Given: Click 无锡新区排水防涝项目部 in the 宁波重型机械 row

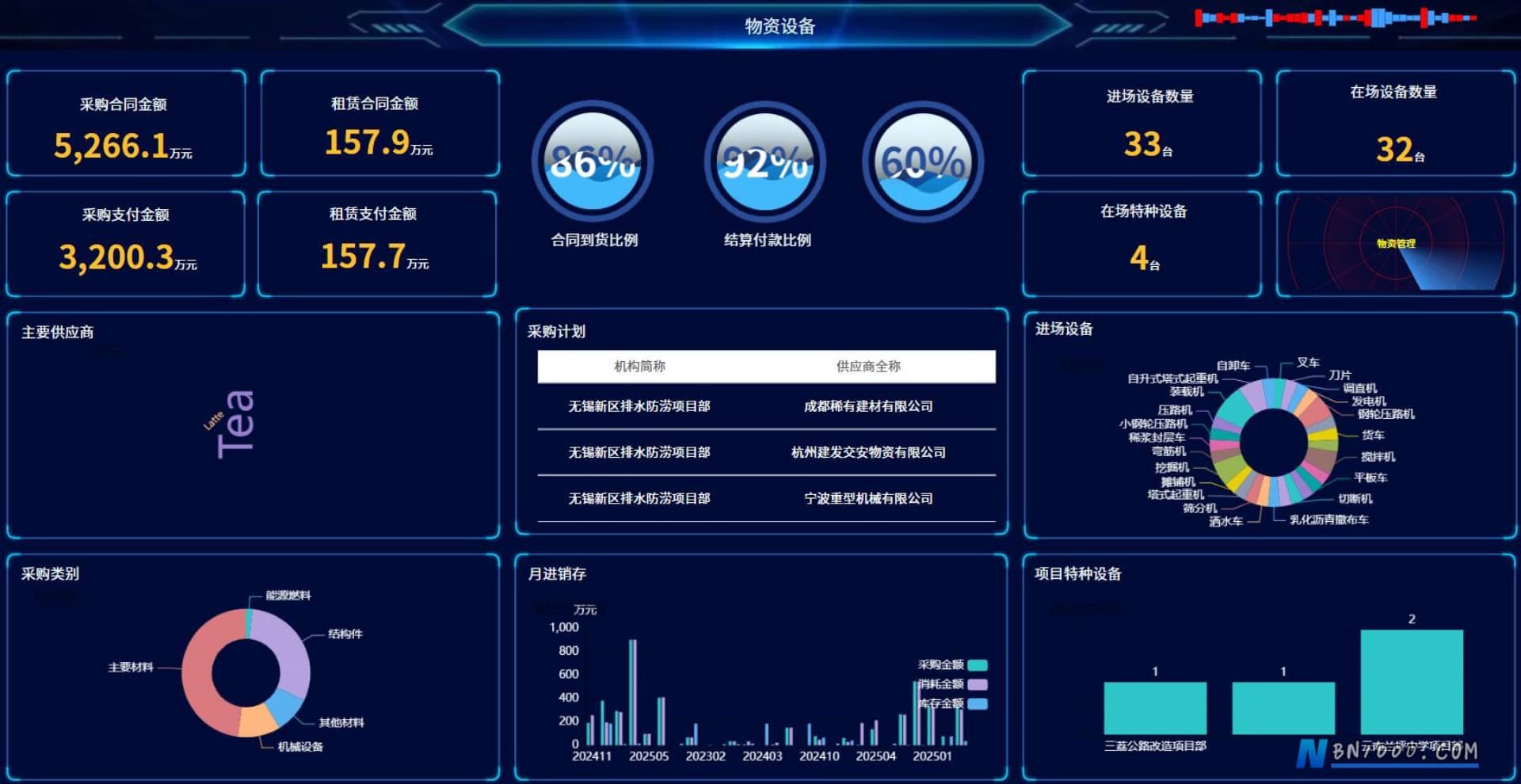Looking at the screenshot, I should (639, 498).
